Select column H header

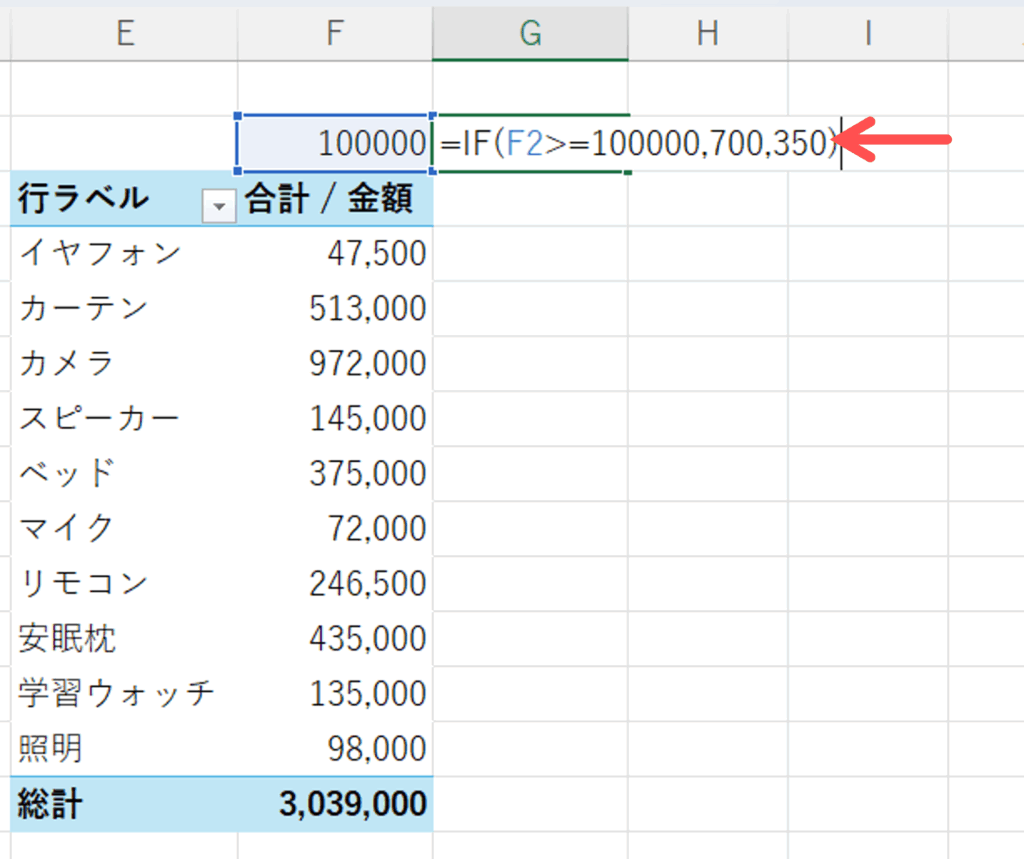pos(707,33)
